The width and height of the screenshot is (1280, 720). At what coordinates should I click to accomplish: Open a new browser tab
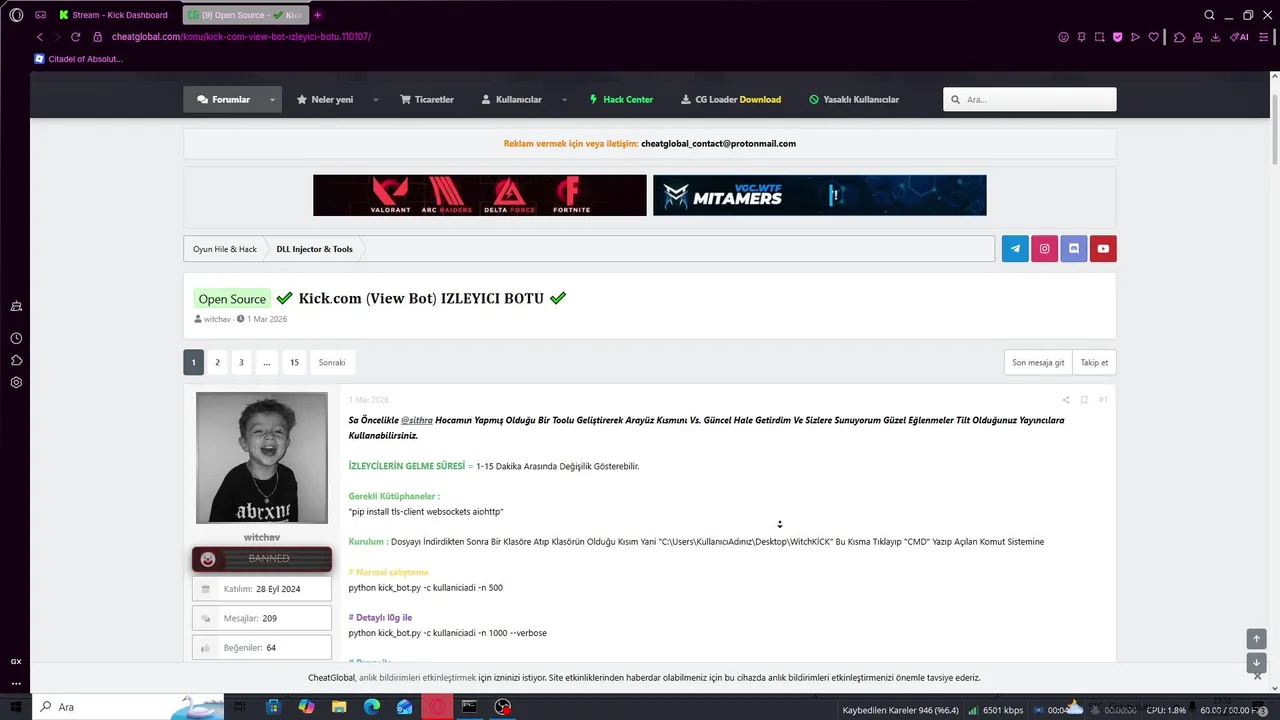pyautogui.click(x=318, y=15)
